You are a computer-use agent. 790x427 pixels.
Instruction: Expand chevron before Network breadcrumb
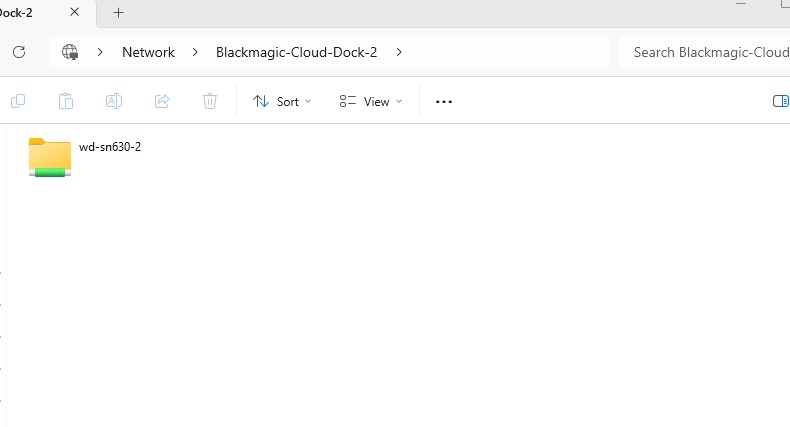(x=100, y=52)
